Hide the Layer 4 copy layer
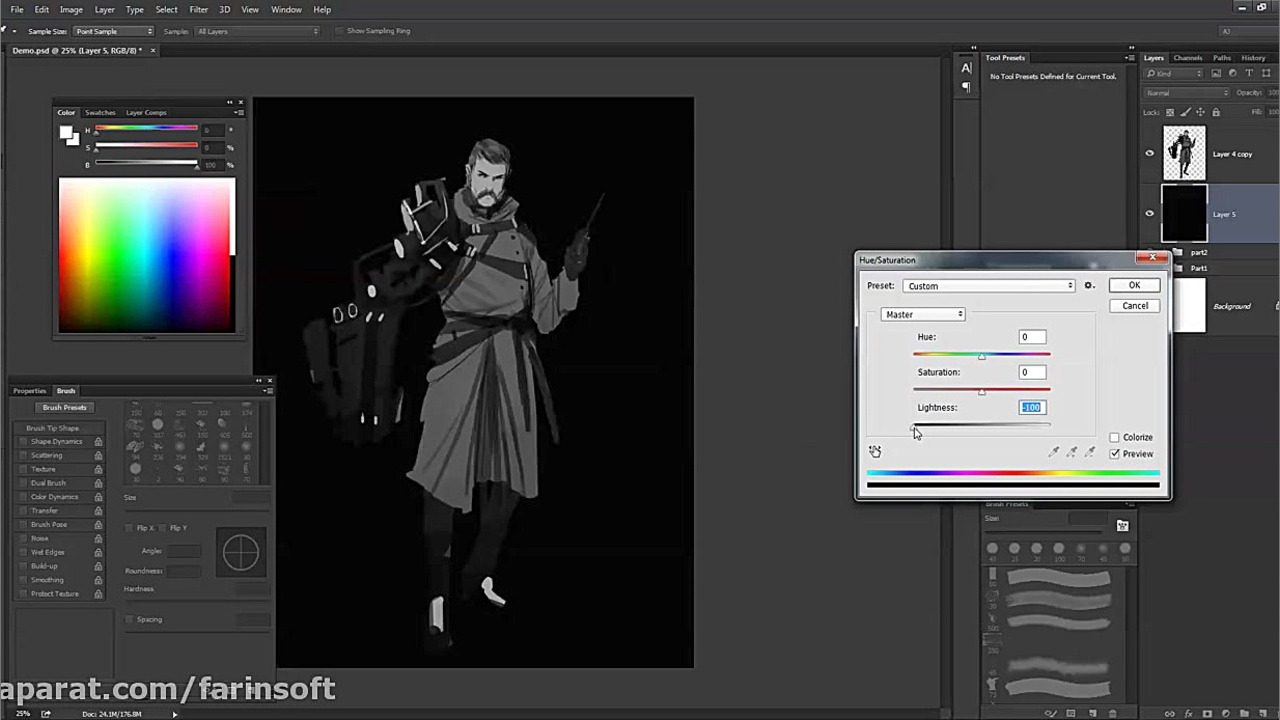 (1149, 154)
